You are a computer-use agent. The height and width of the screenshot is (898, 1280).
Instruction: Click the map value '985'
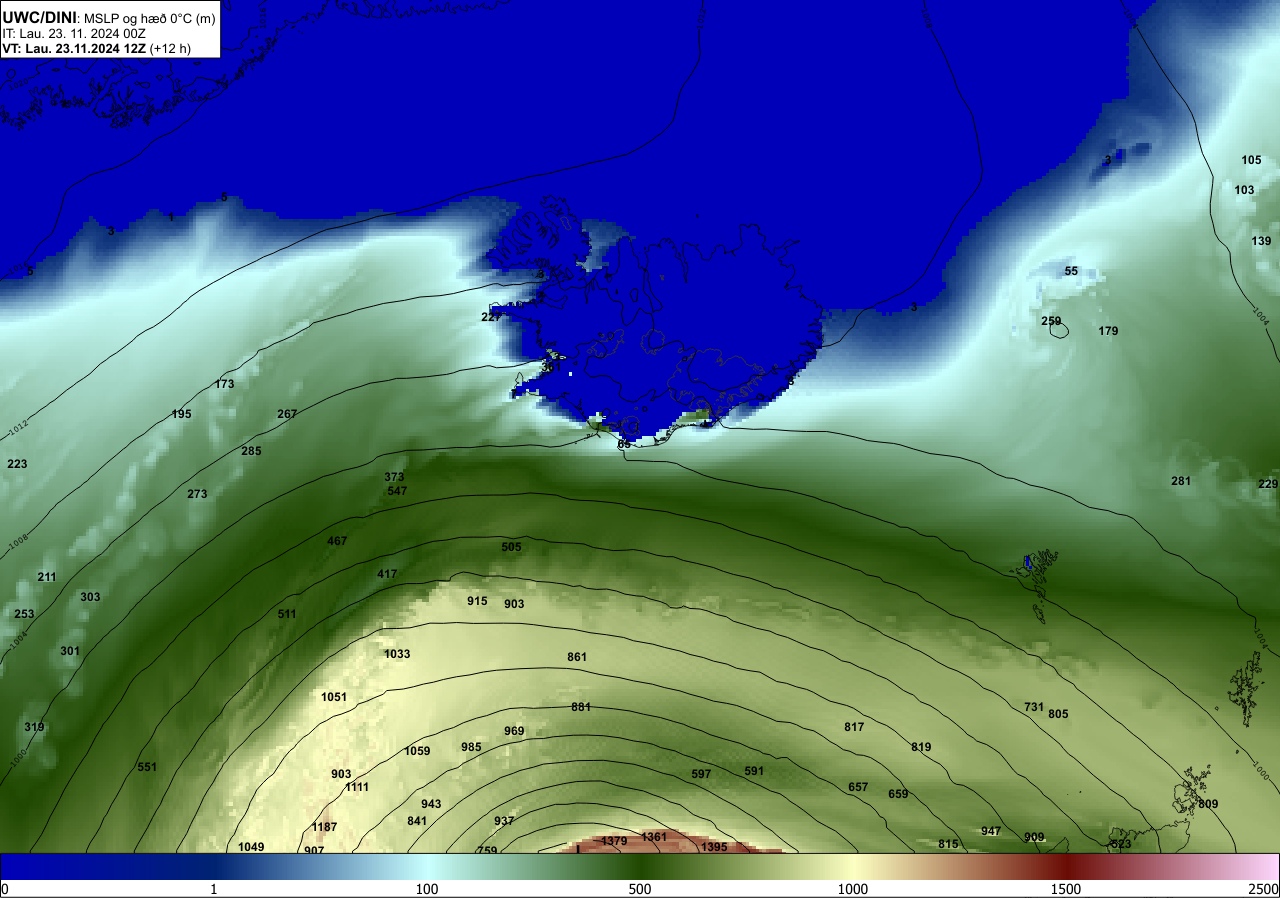pos(471,747)
